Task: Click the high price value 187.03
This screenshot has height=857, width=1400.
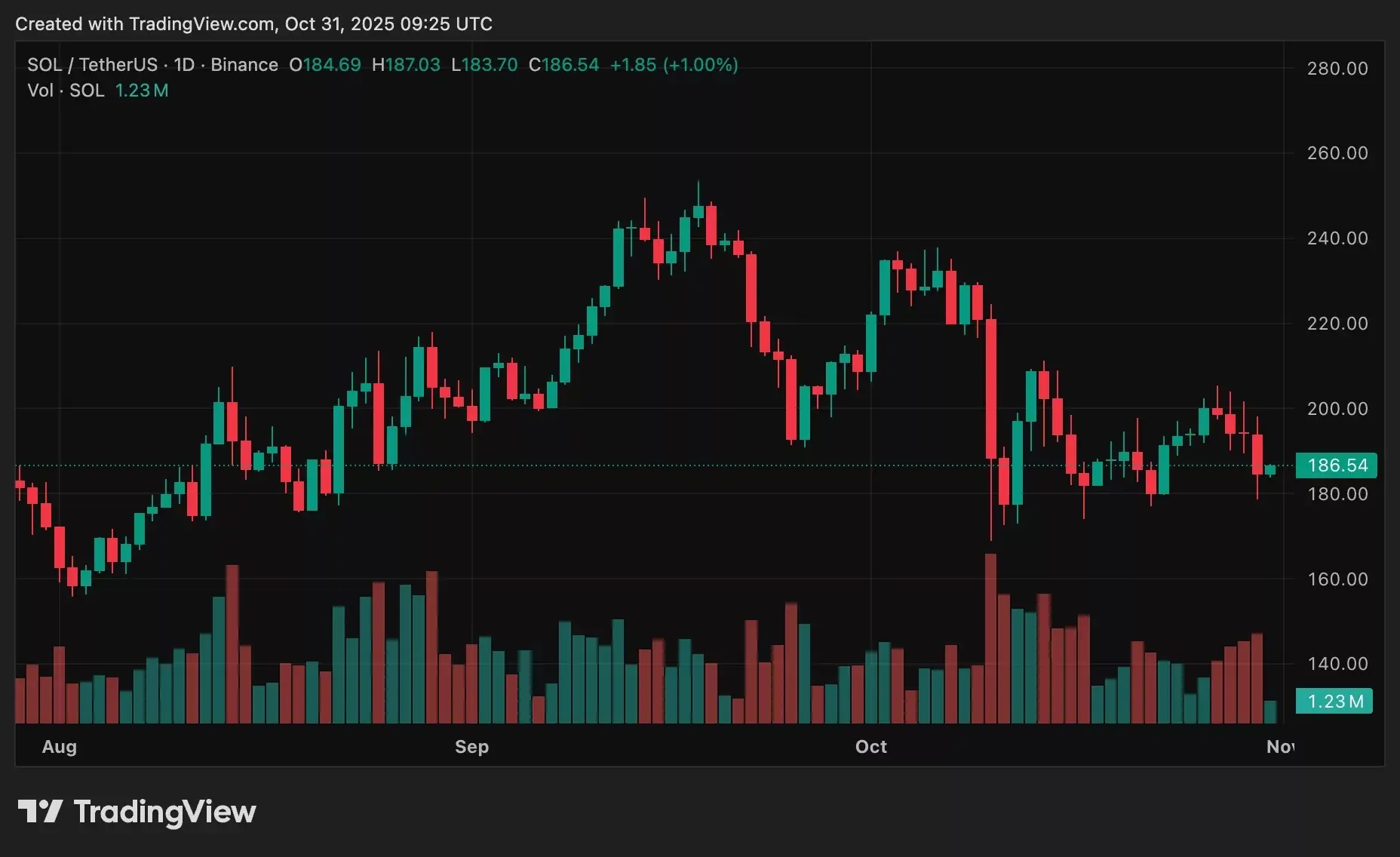Action: click(x=412, y=65)
